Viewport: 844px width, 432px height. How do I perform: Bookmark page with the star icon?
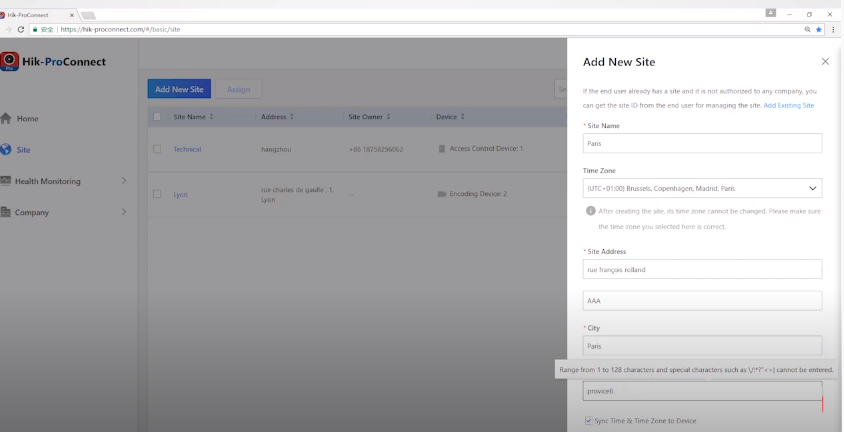click(819, 30)
